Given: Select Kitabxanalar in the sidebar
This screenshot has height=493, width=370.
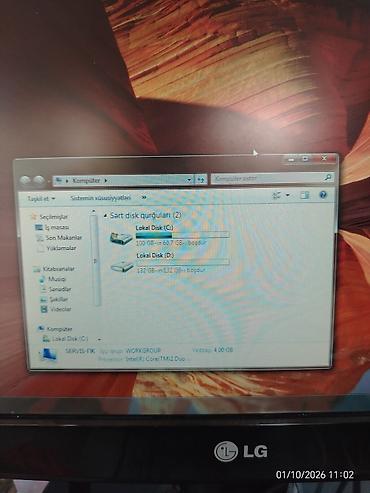Looking at the screenshot, I should click(x=59, y=269).
